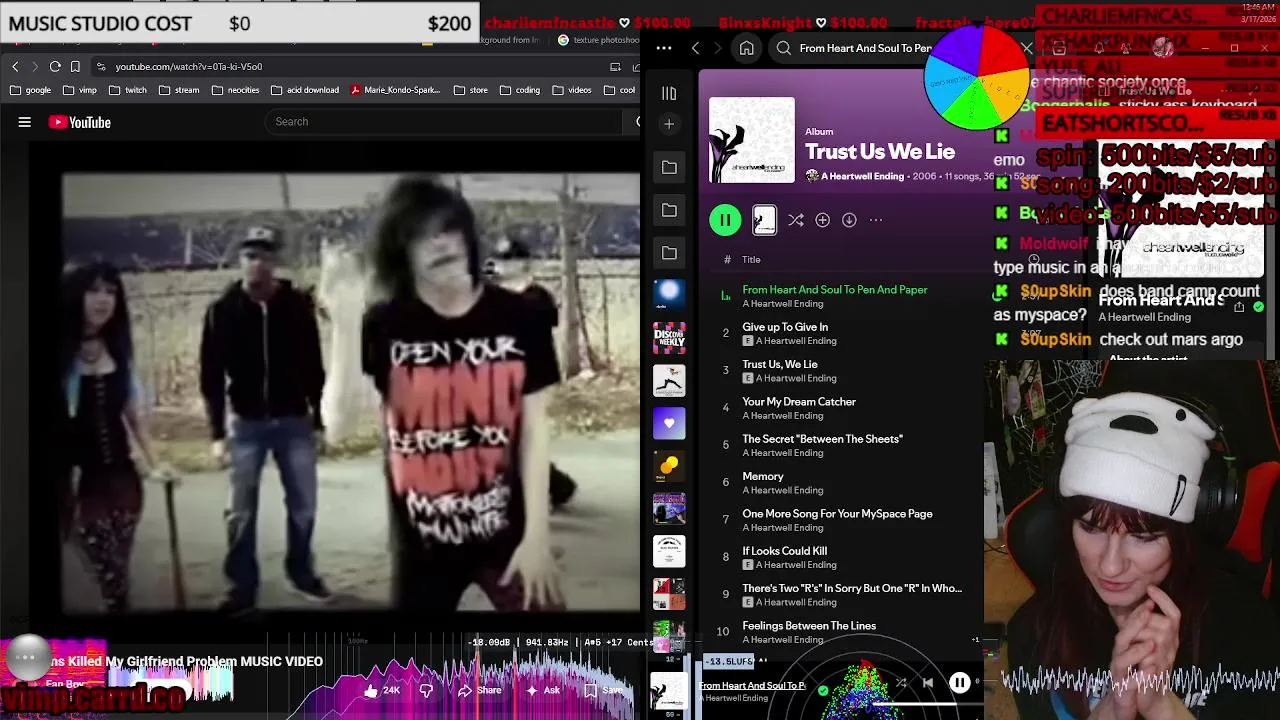Reload the YouTube page
Viewport: 1280px width, 720px height.
click(55, 66)
